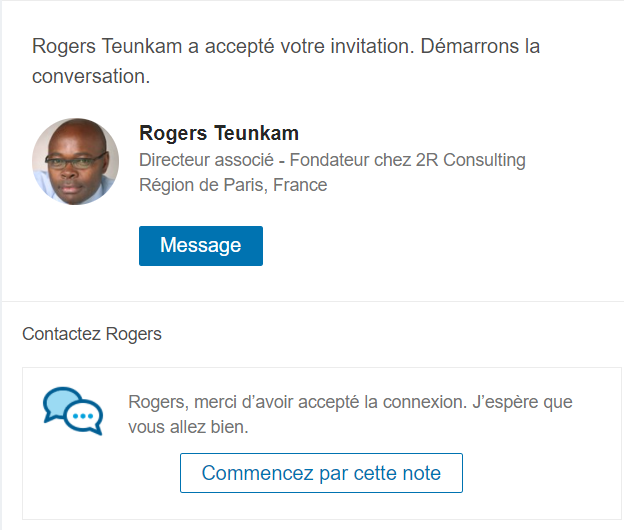Click the light blue back speech bubble
Viewport: 624px width, 530px height.
(60, 401)
